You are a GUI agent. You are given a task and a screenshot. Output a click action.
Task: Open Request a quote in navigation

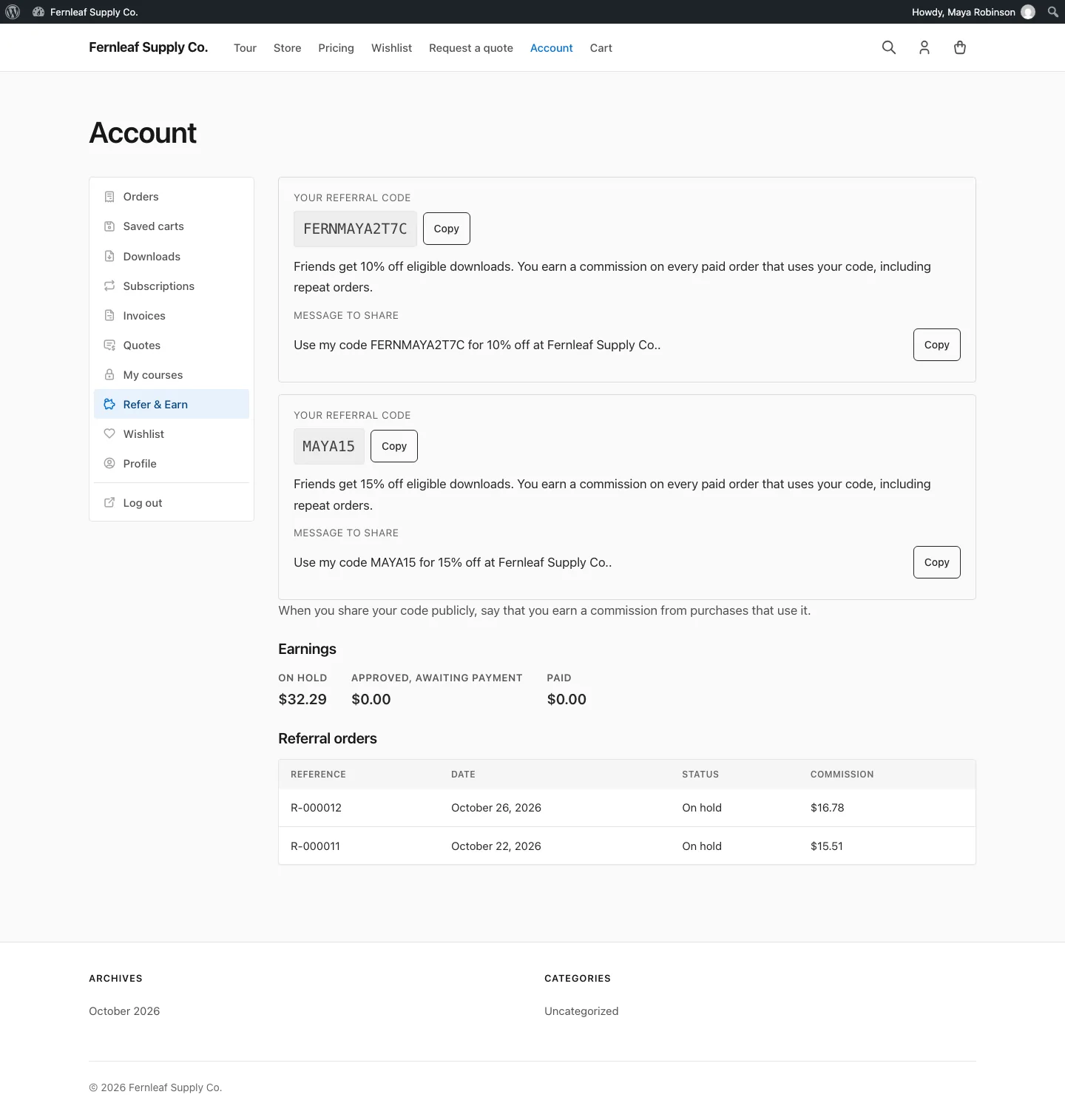[471, 48]
